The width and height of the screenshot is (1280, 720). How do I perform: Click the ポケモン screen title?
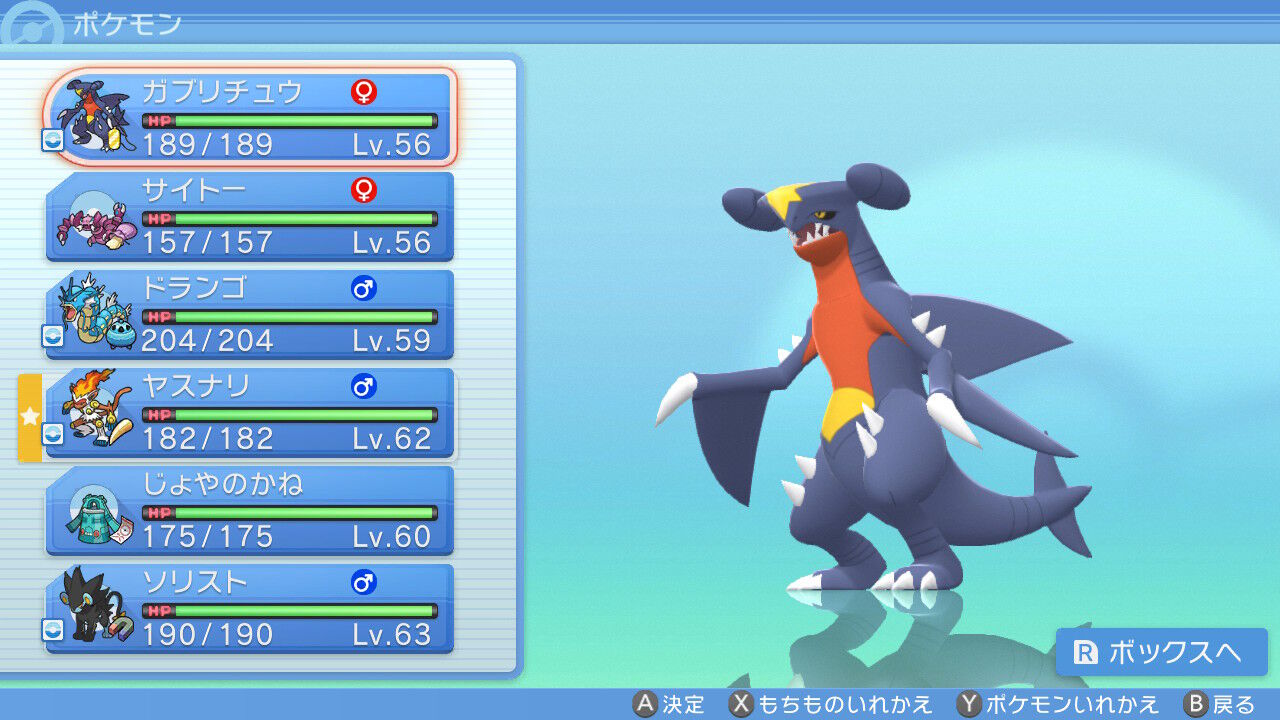[x=127, y=23]
